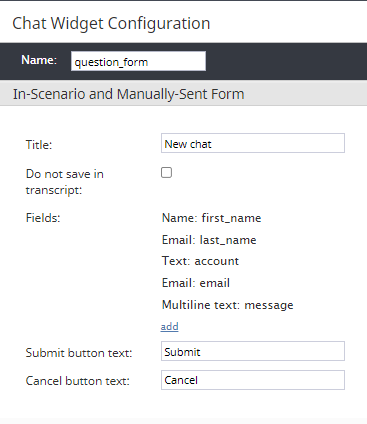Image resolution: width=367 pixels, height=424 pixels.
Task: Click 'In-Scenario and Manually-Sent Form' section header
Action: (129, 94)
